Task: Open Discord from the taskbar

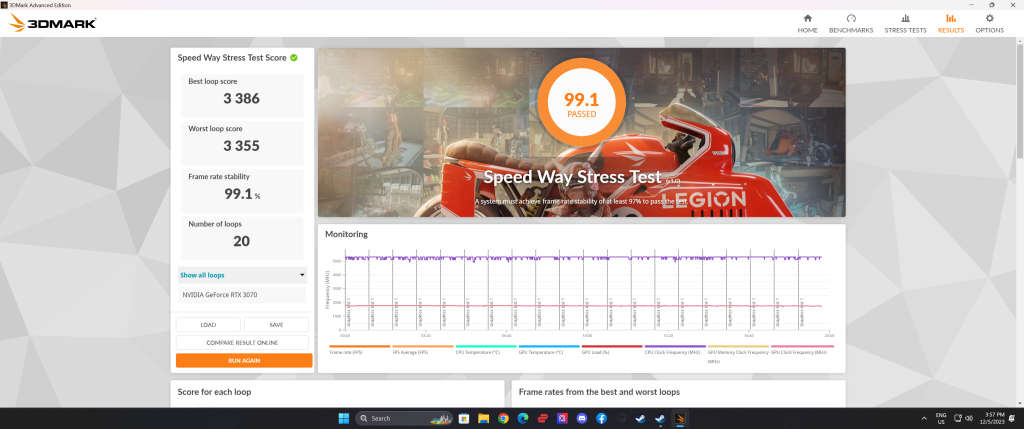Action: [x=581, y=418]
